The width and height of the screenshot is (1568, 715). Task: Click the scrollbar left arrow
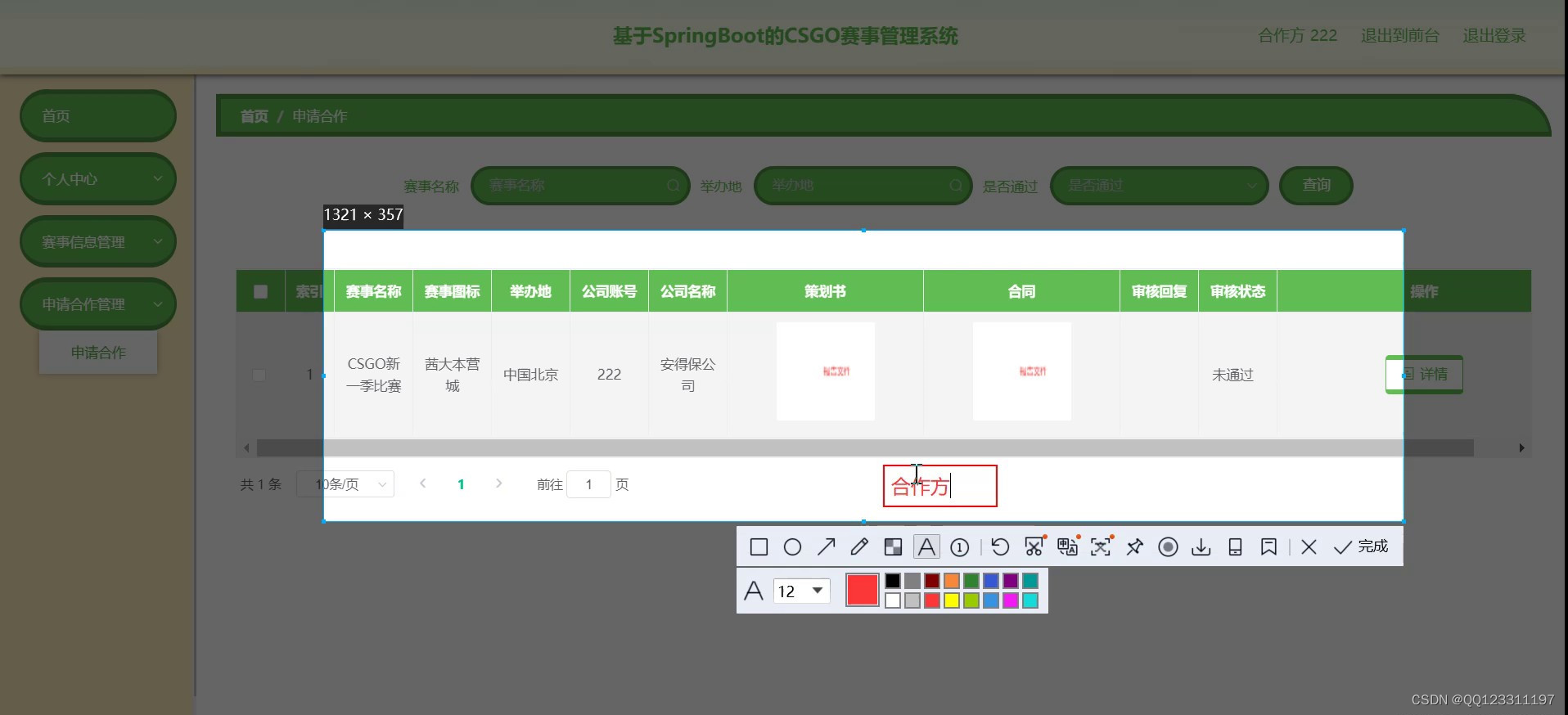click(246, 447)
